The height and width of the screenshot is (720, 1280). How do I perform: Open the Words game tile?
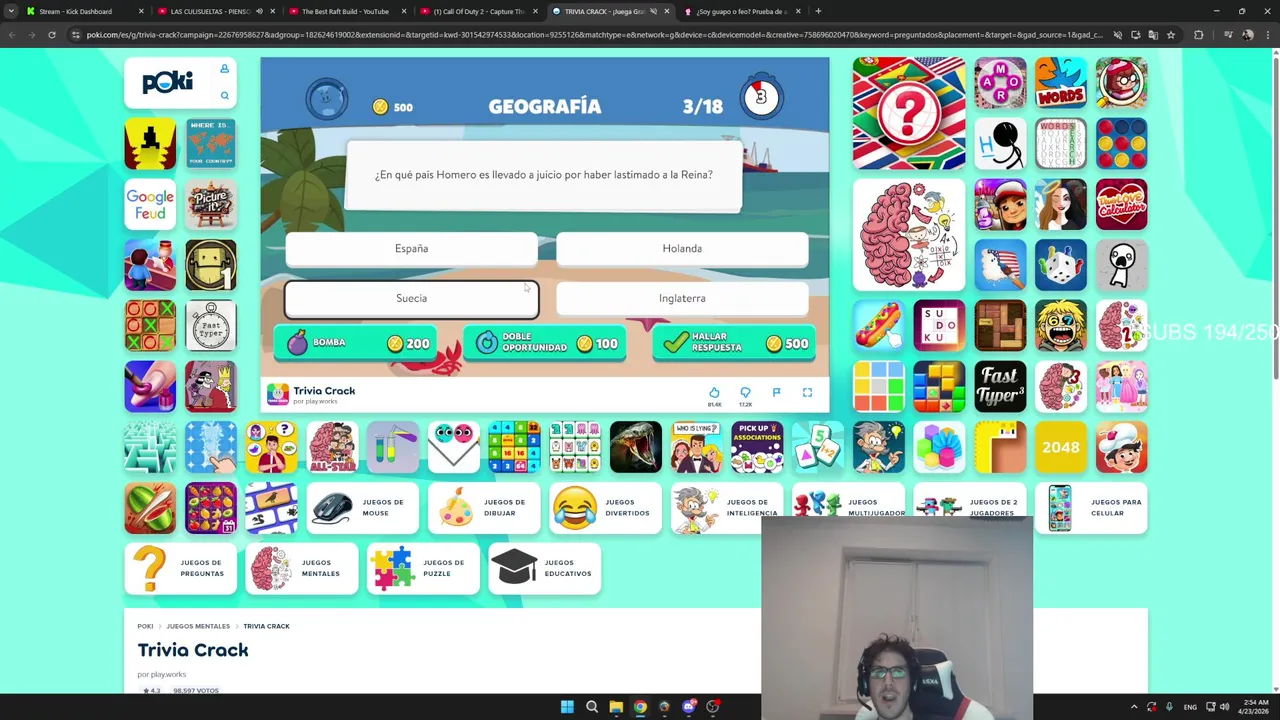click(1061, 83)
